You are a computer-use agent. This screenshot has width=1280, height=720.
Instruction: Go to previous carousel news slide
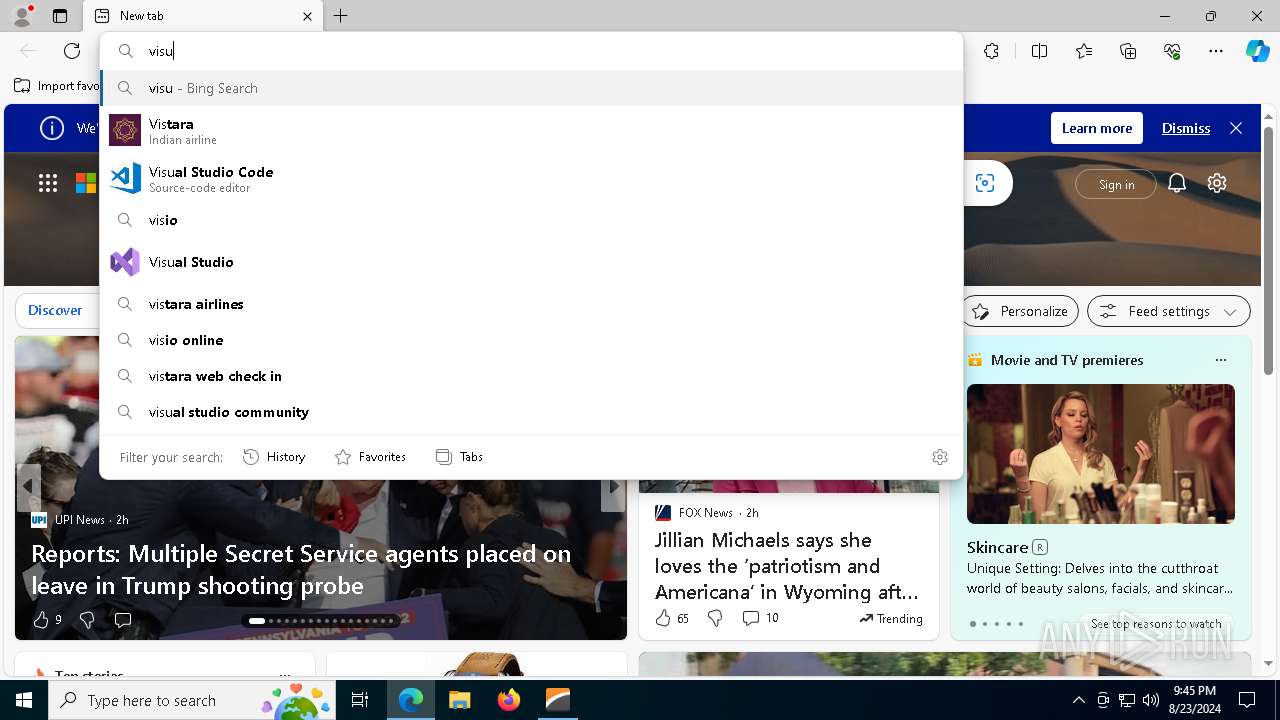(x=29, y=488)
